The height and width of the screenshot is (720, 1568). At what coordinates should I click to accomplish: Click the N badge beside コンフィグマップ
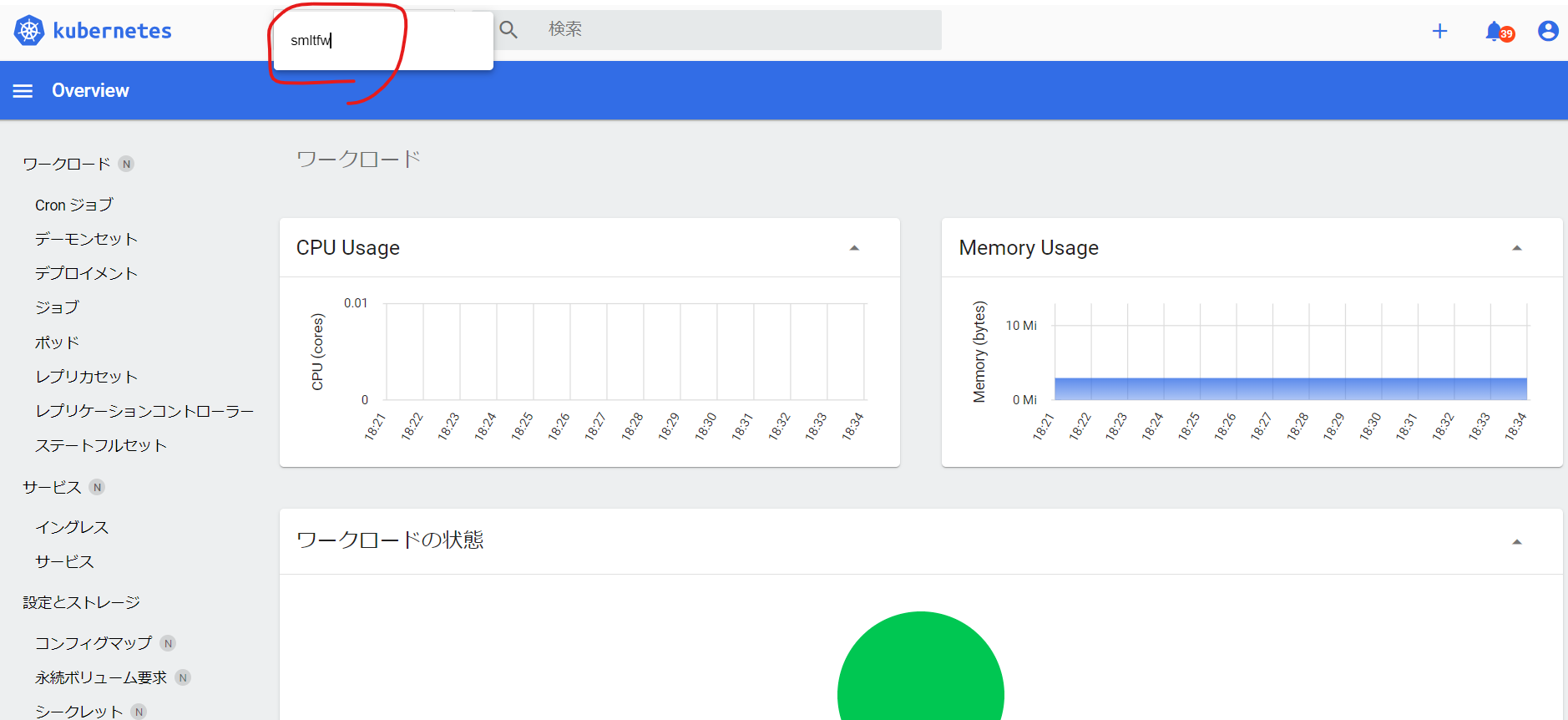point(168,643)
